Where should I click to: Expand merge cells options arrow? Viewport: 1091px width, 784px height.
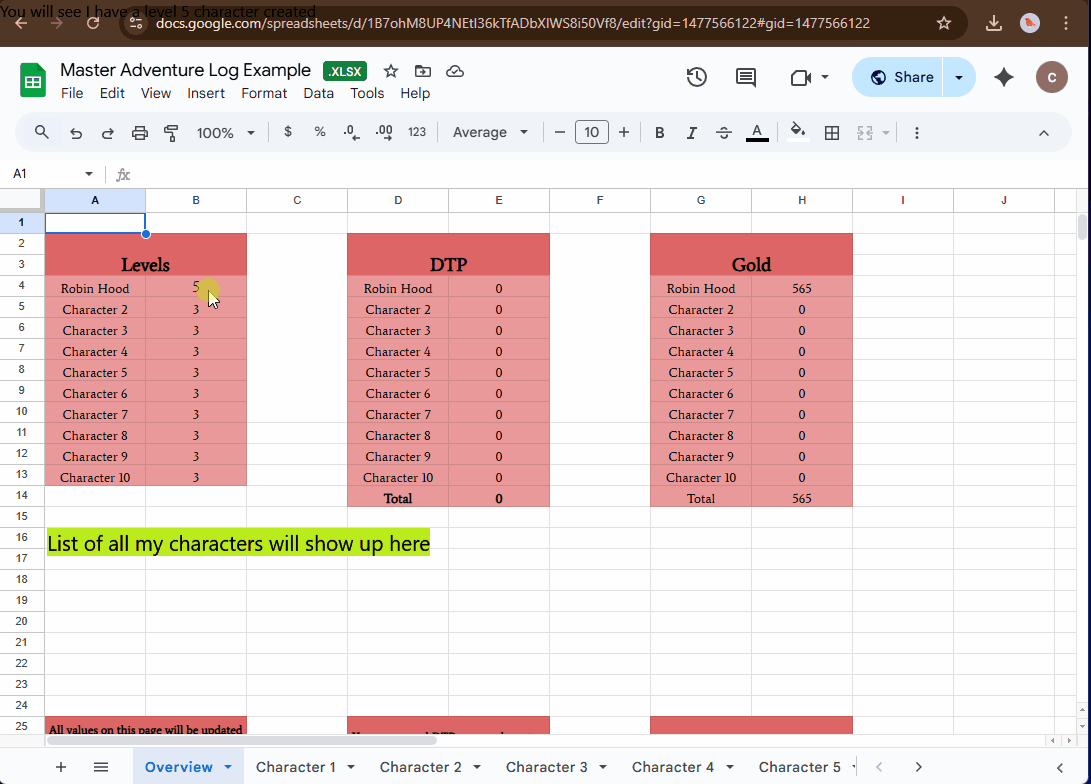pos(886,133)
